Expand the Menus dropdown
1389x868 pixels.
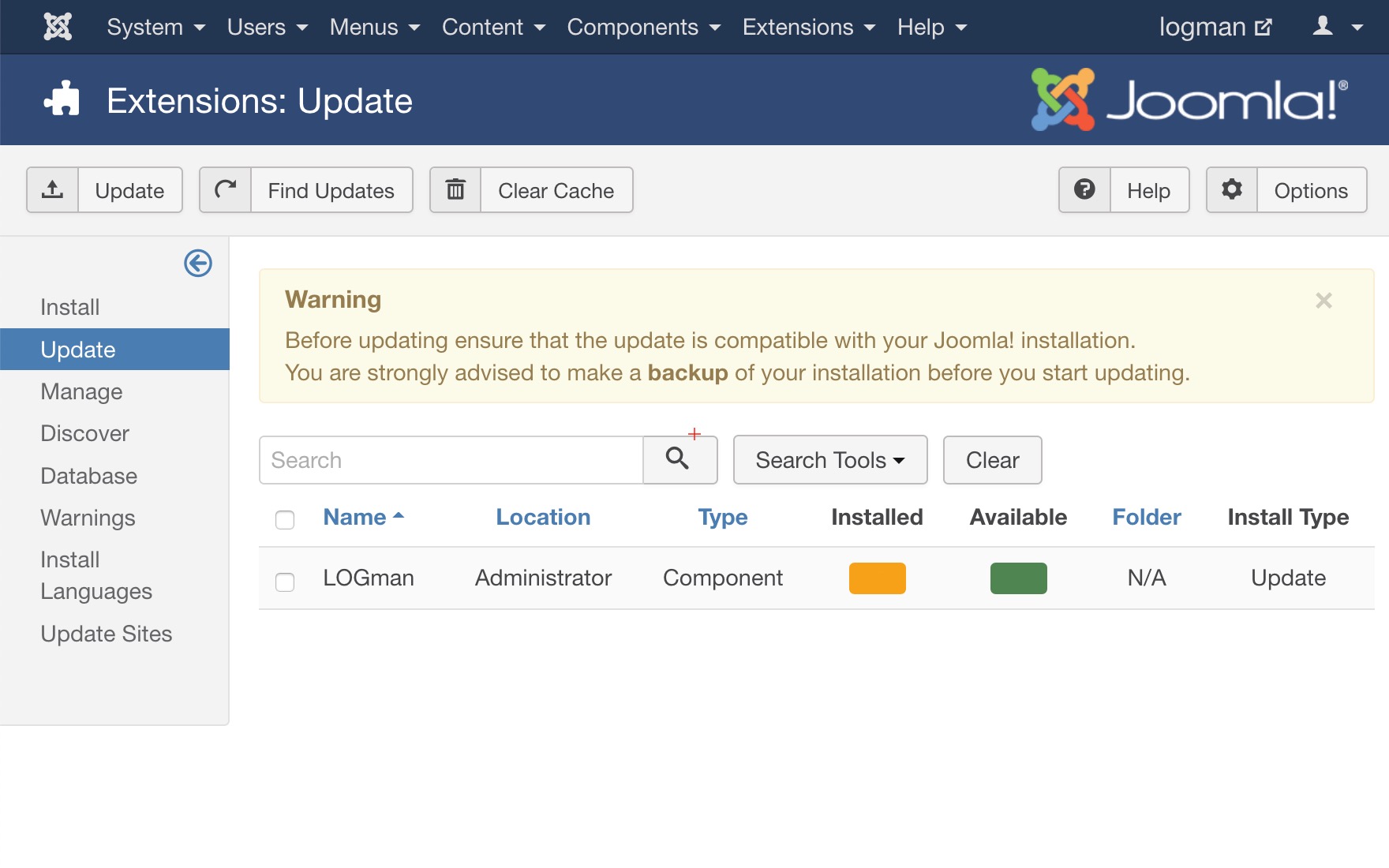point(375,27)
